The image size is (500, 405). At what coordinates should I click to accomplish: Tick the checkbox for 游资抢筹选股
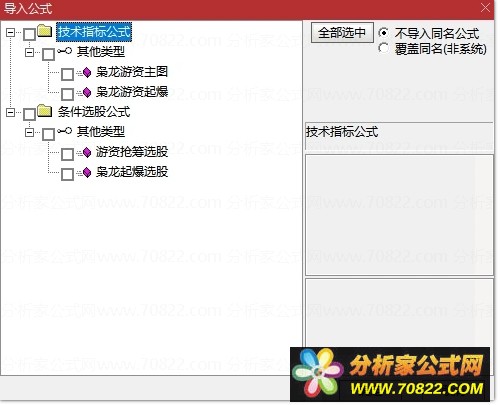coord(68,154)
